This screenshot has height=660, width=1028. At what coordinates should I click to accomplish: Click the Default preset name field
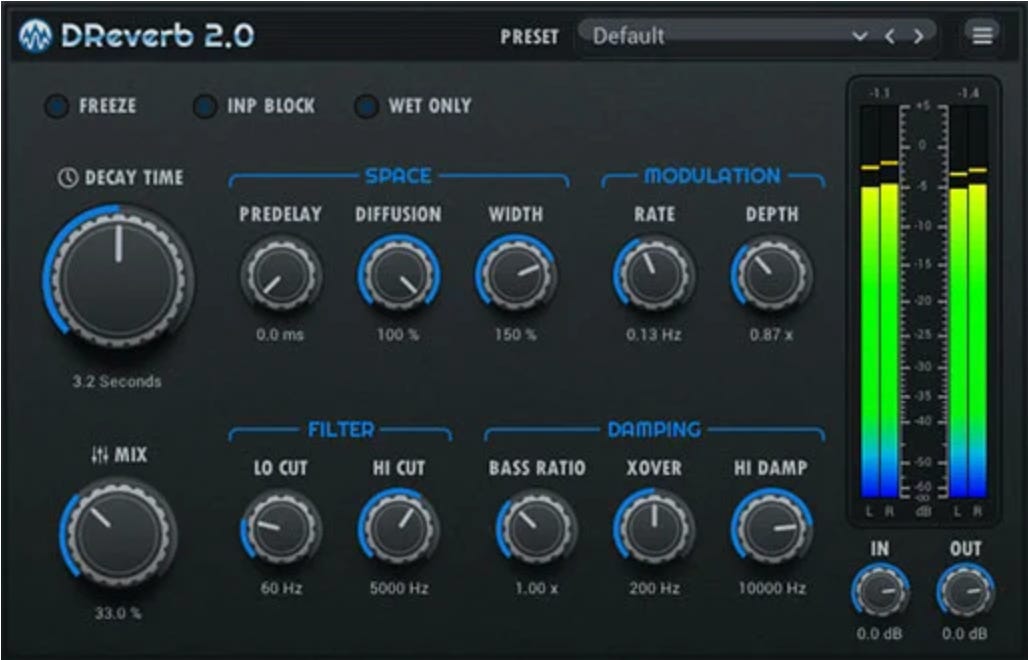point(757,35)
